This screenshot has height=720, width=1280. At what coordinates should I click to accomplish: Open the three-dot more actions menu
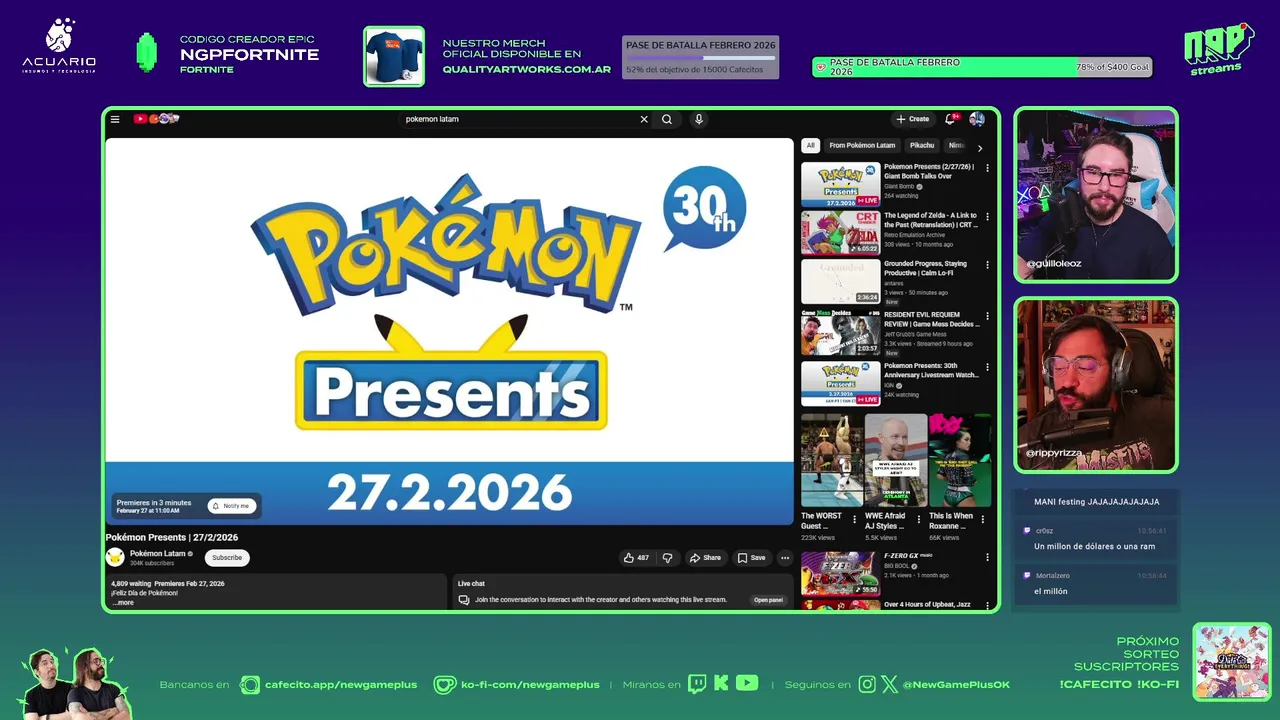(785, 558)
